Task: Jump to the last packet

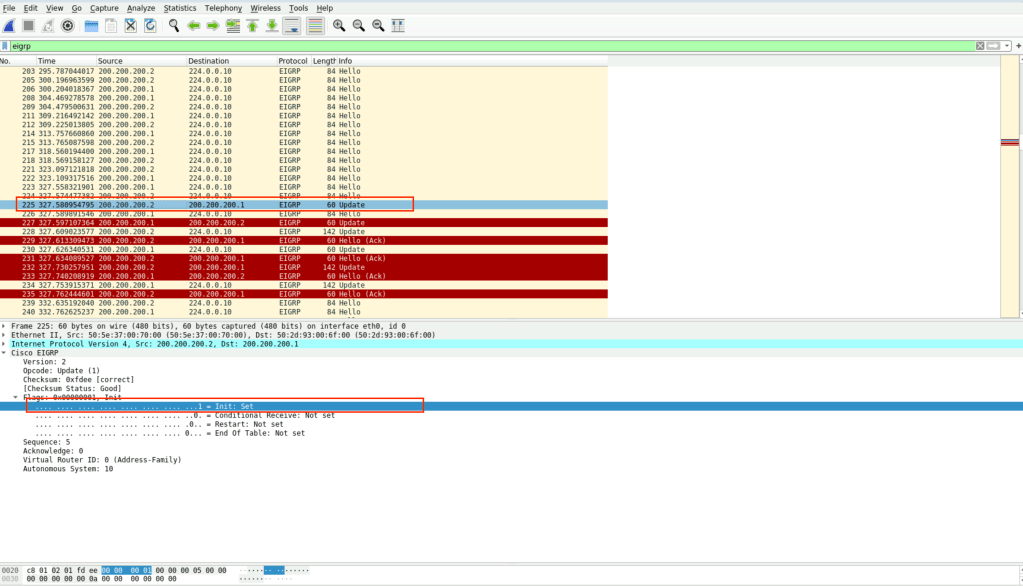Action: coord(271,25)
